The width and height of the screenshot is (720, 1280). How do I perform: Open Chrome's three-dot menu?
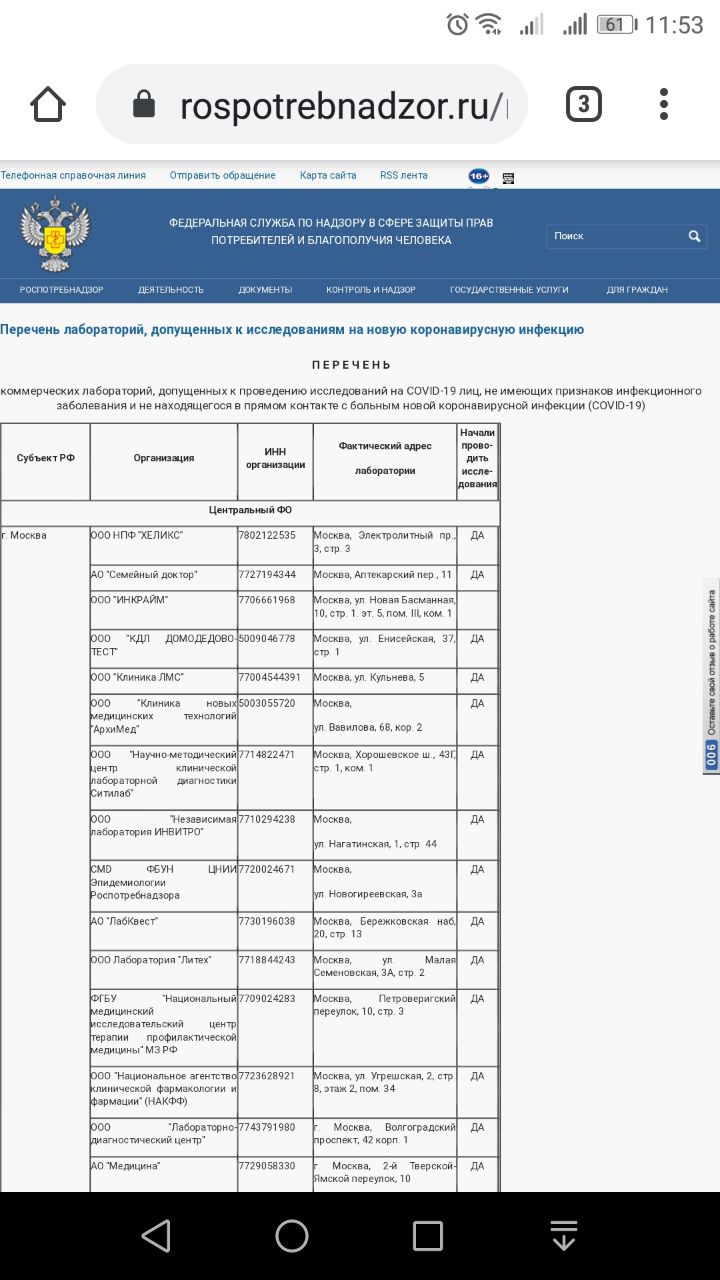tap(664, 104)
